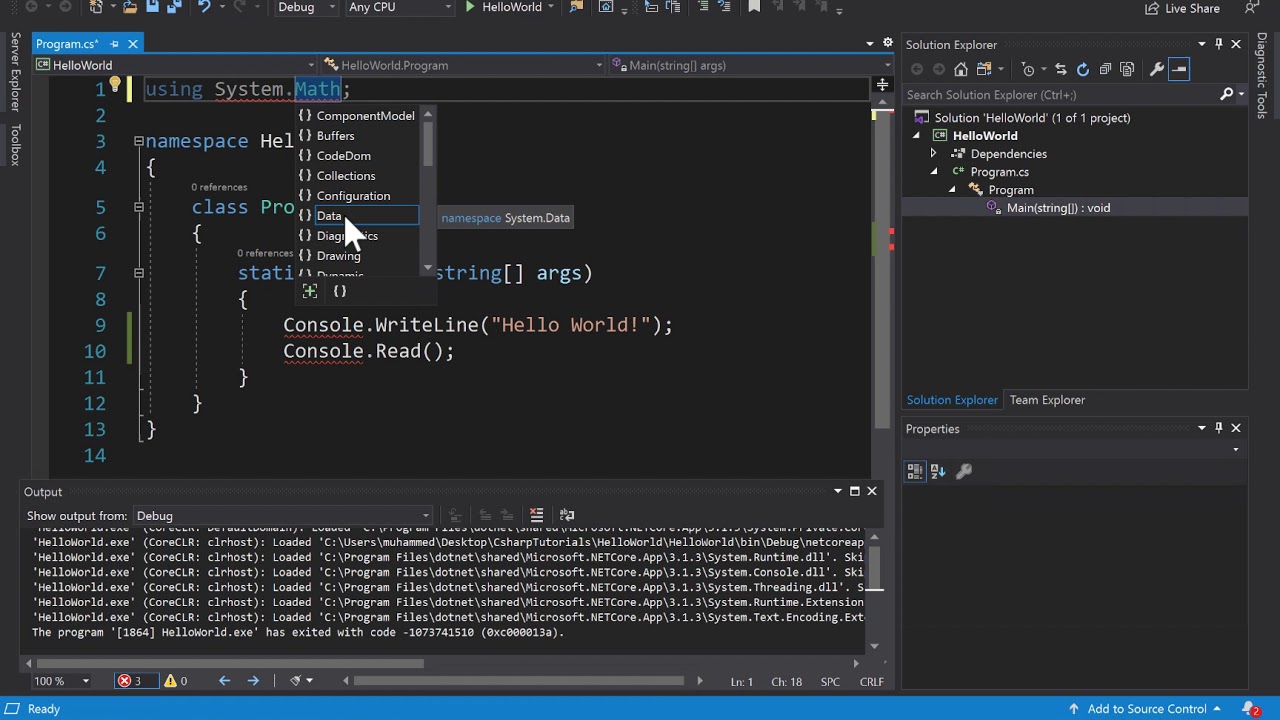Click Collapse All icon in Solution Explorer
Viewport: 1280px width, 720px height.
[x=1105, y=69]
